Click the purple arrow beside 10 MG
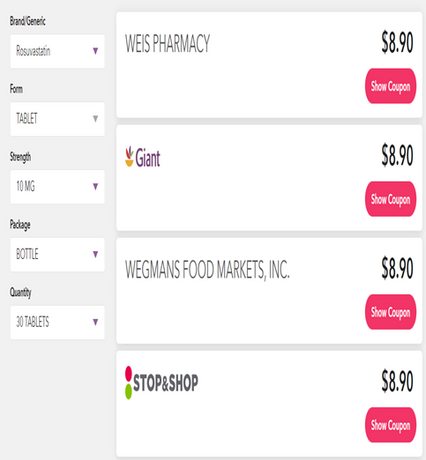 coord(95,186)
